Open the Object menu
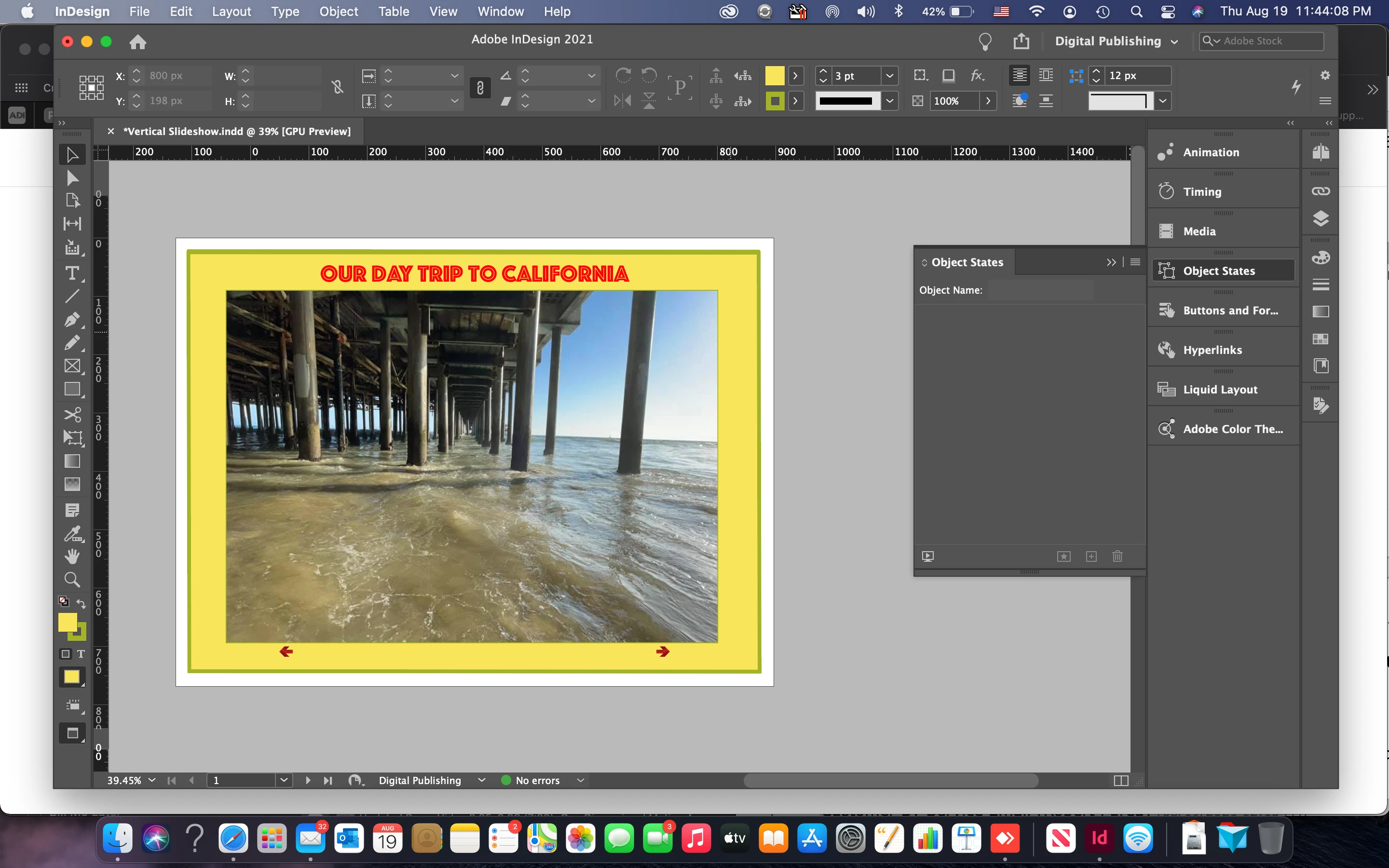 [339, 12]
